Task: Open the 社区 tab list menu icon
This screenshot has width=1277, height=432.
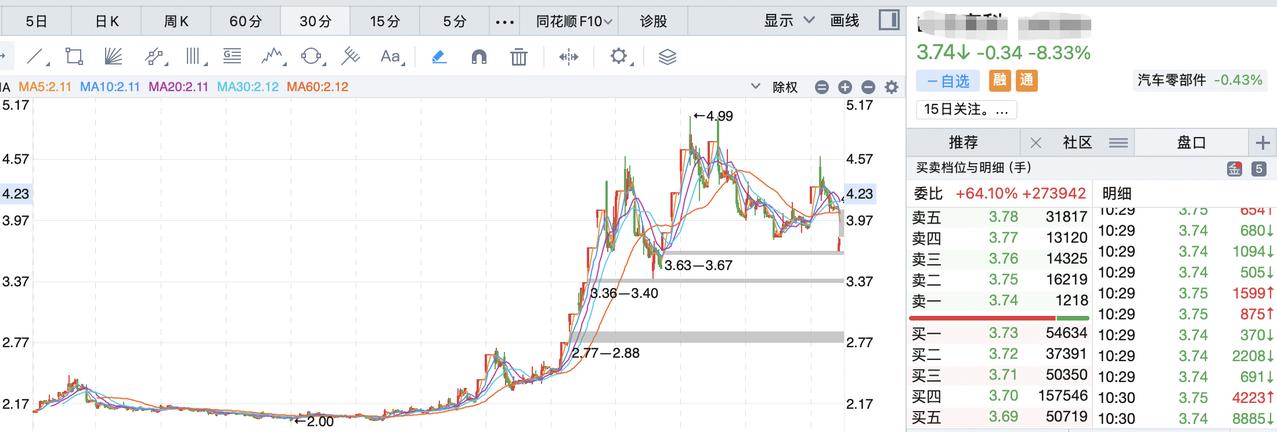Action: (1119, 143)
